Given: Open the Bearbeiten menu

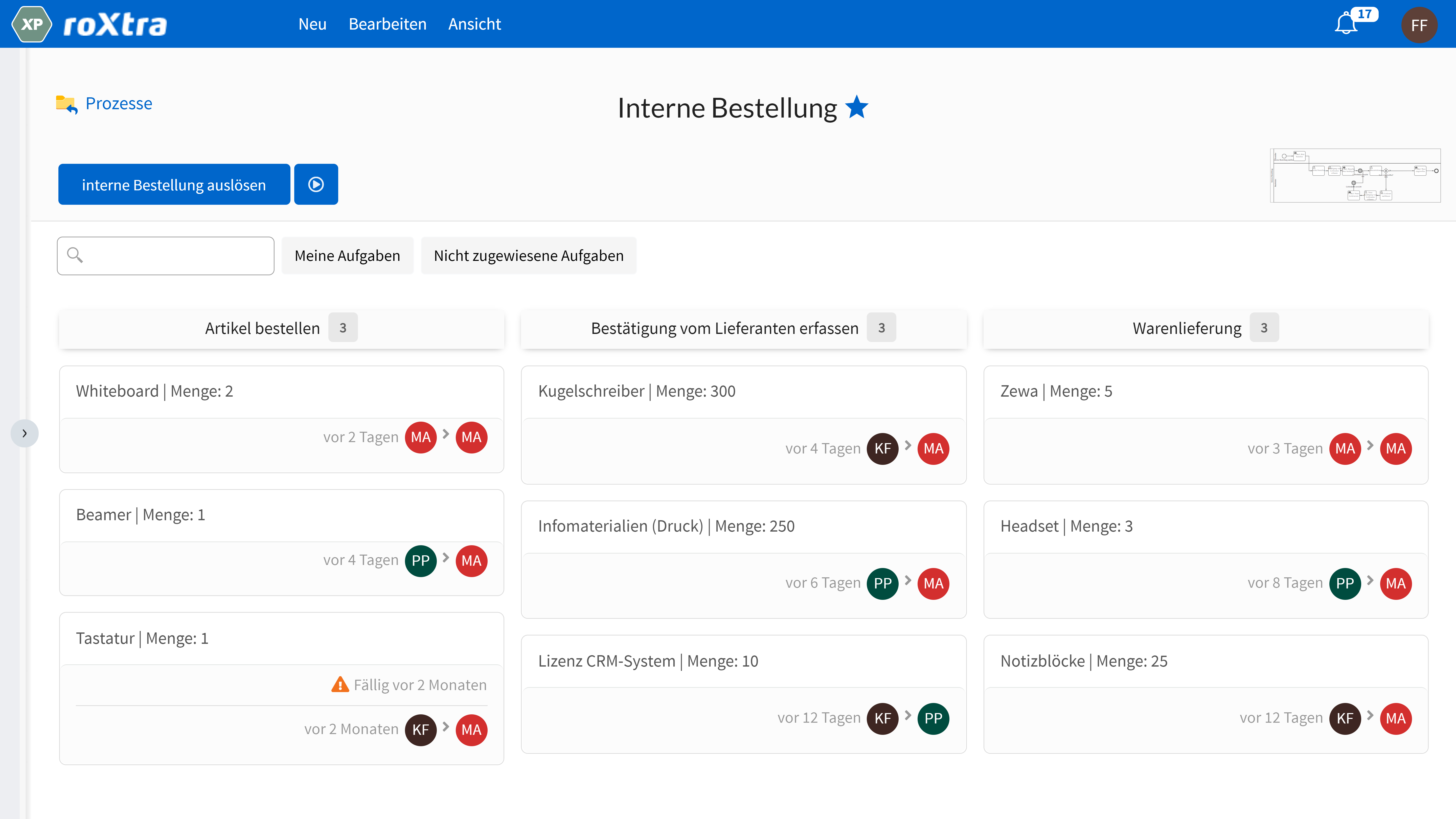Looking at the screenshot, I should 387,24.
